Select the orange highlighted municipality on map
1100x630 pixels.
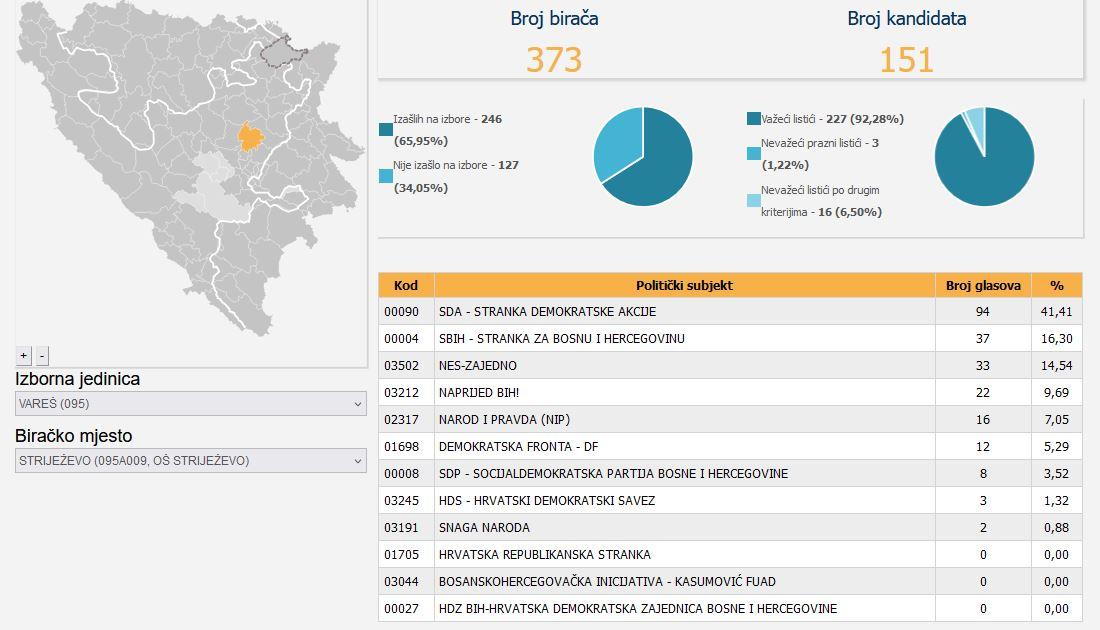coord(250,137)
